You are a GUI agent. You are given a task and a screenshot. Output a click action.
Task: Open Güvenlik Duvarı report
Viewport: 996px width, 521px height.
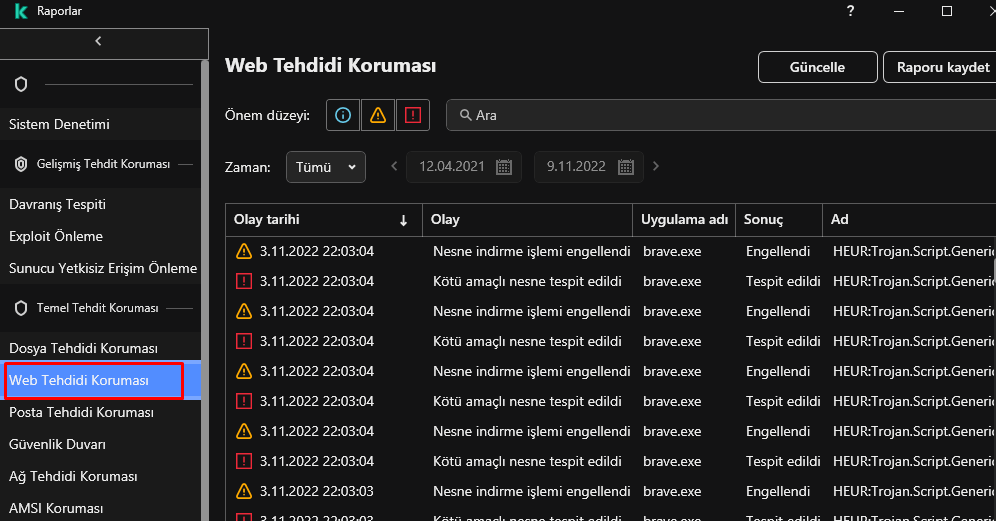pyautogui.click(x=100, y=444)
